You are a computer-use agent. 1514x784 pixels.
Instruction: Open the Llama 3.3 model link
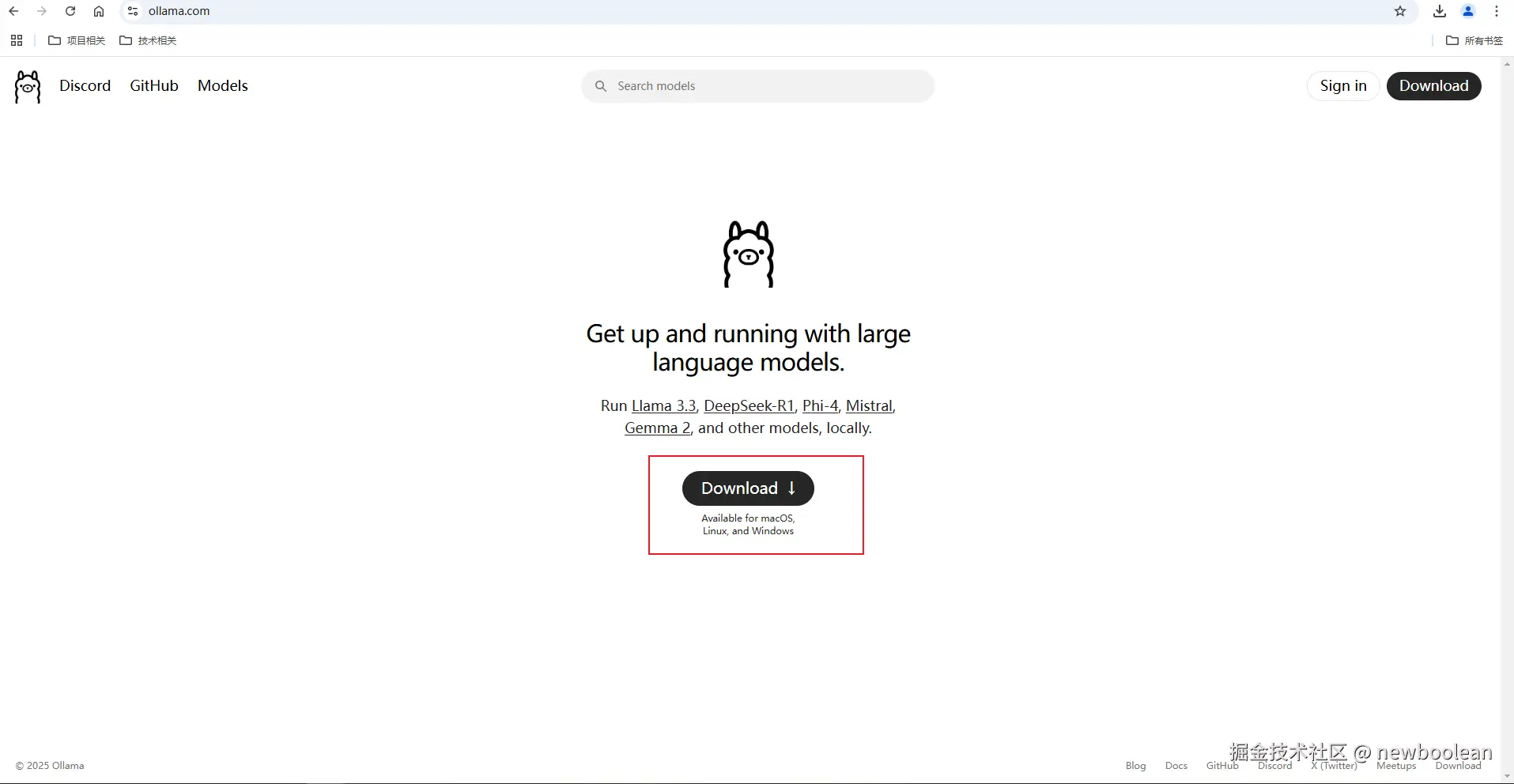pos(664,406)
